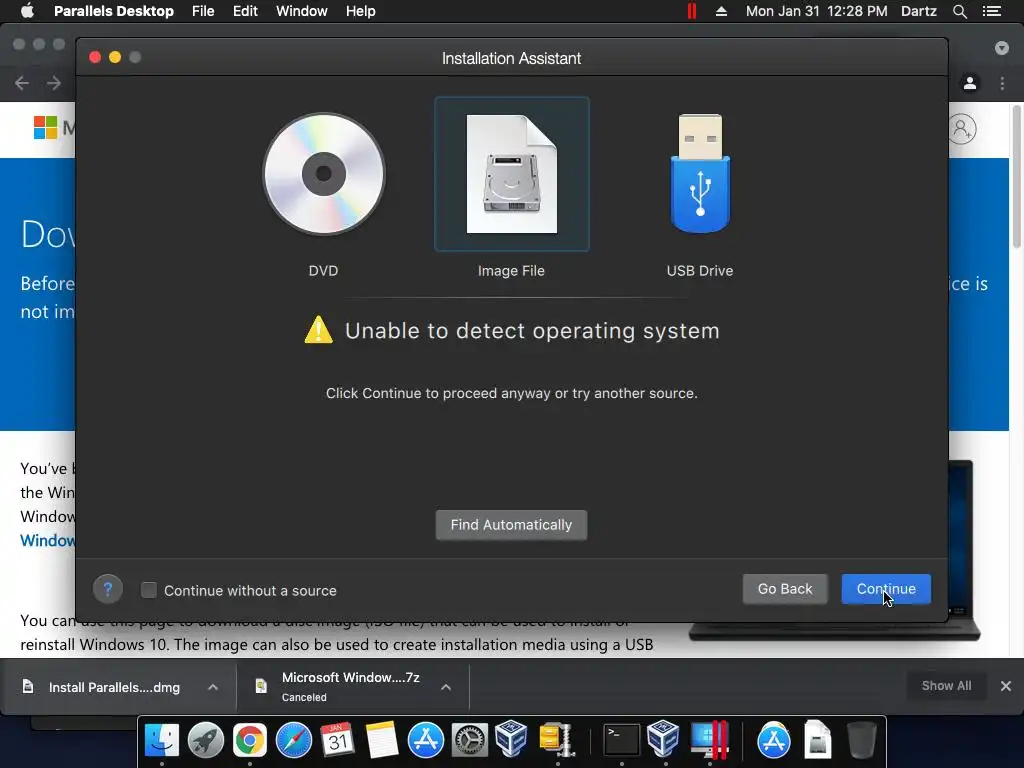Check Continue without a source
The image size is (1024, 768).
[x=149, y=590]
